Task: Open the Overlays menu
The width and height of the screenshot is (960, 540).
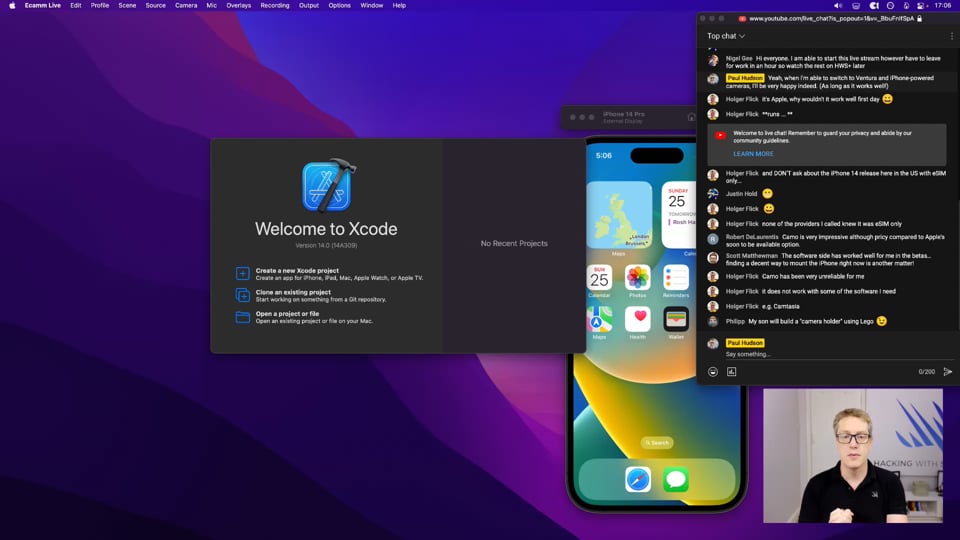Action: 238,6
